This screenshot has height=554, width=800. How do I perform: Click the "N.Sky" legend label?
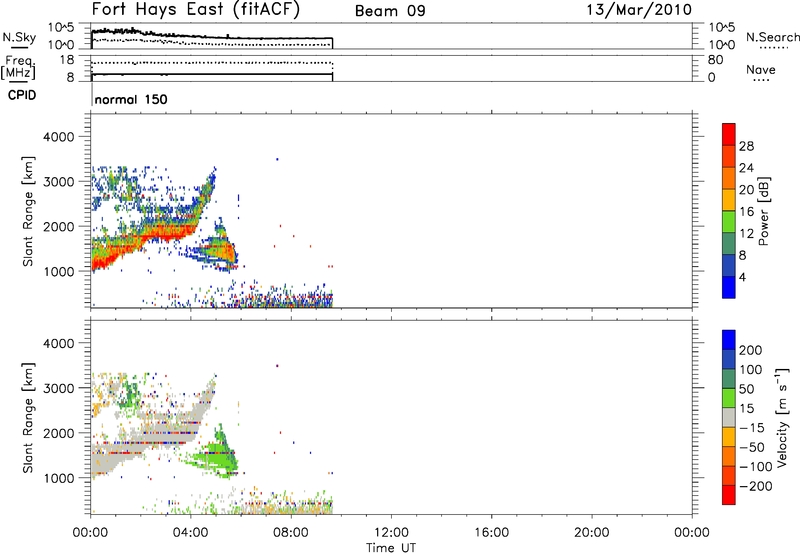pyautogui.click(x=19, y=37)
